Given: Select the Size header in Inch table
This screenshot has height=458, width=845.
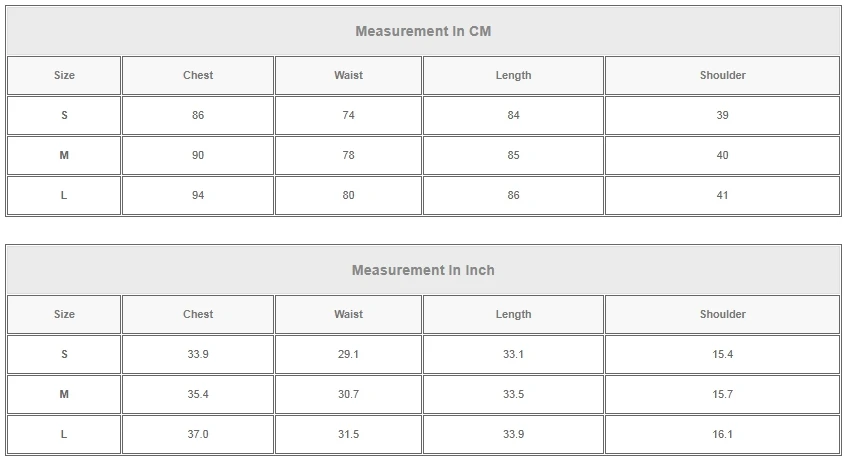Looking at the screenshot, I should [64, 314].
